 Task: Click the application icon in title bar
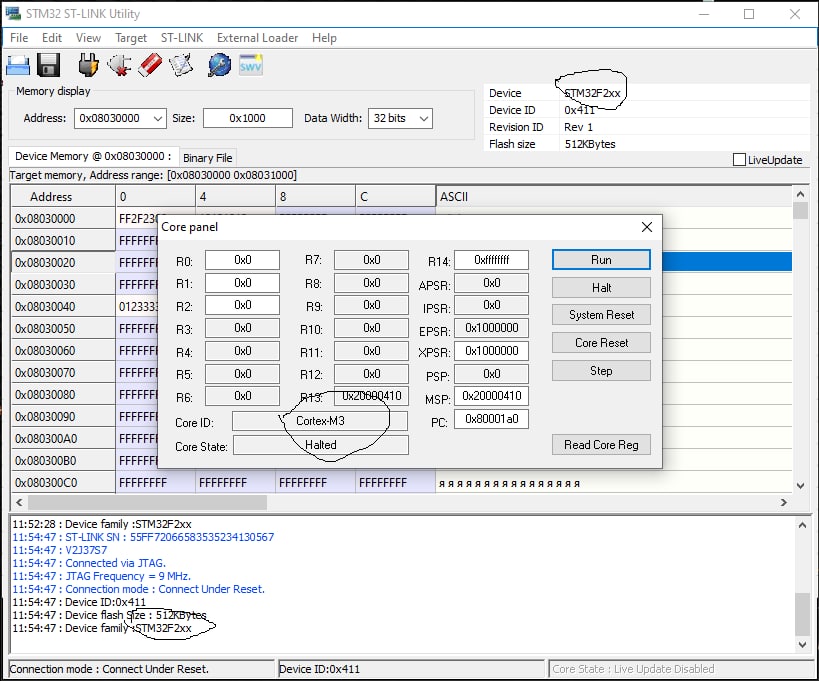pos(13,13)
